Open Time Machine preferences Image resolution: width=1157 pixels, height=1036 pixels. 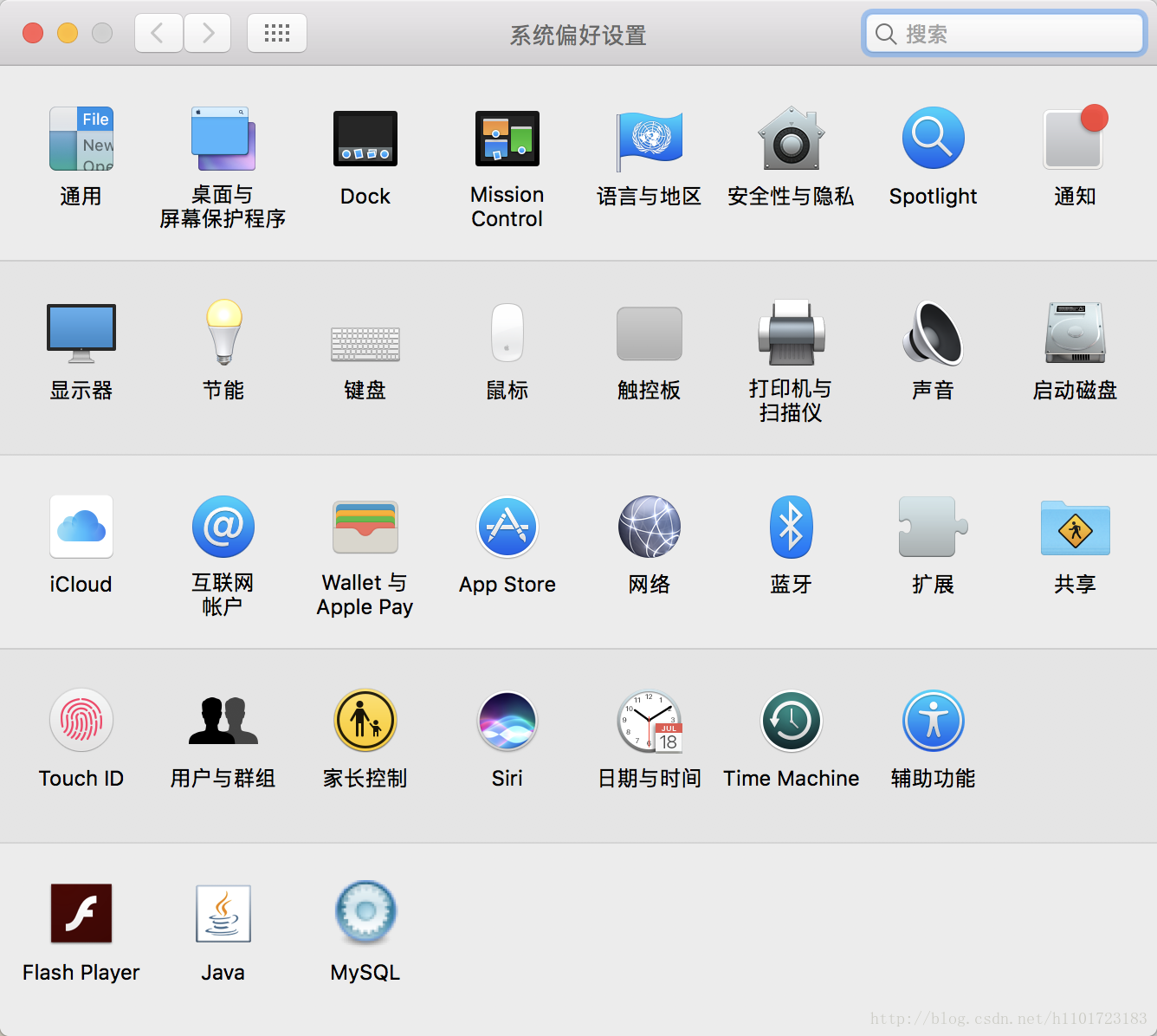pos(792,721)
